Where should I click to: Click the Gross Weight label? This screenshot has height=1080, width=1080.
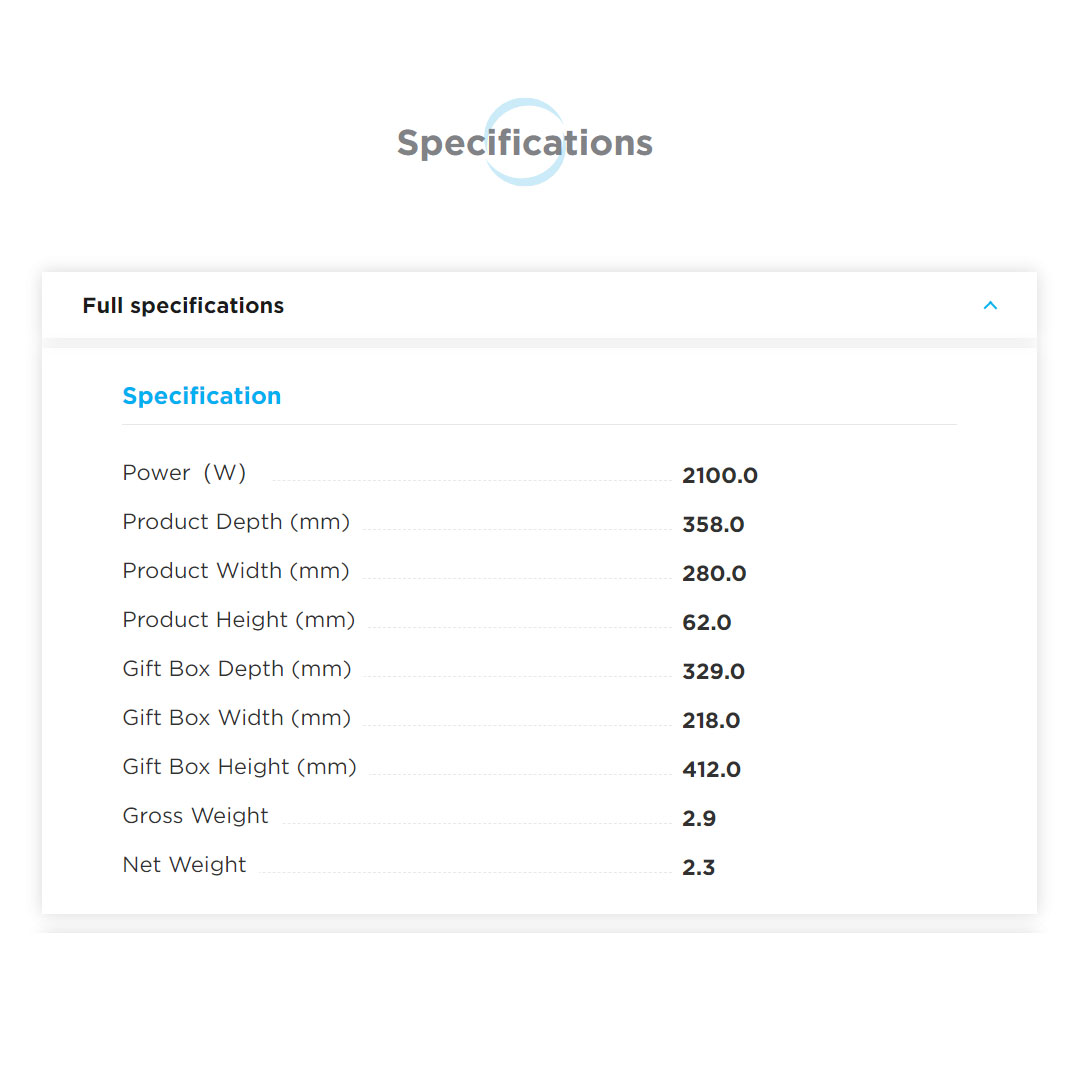[196, 816]
